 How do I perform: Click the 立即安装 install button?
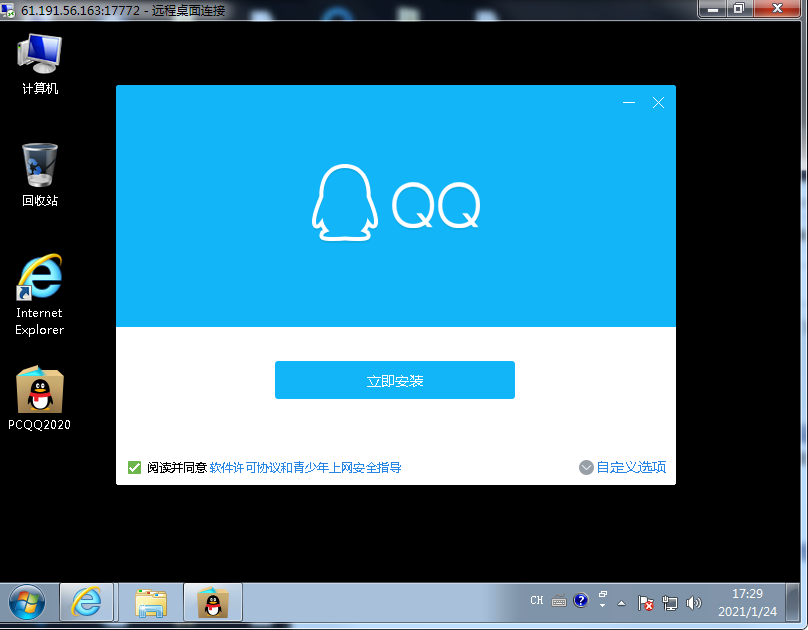(x=394, y=380)
